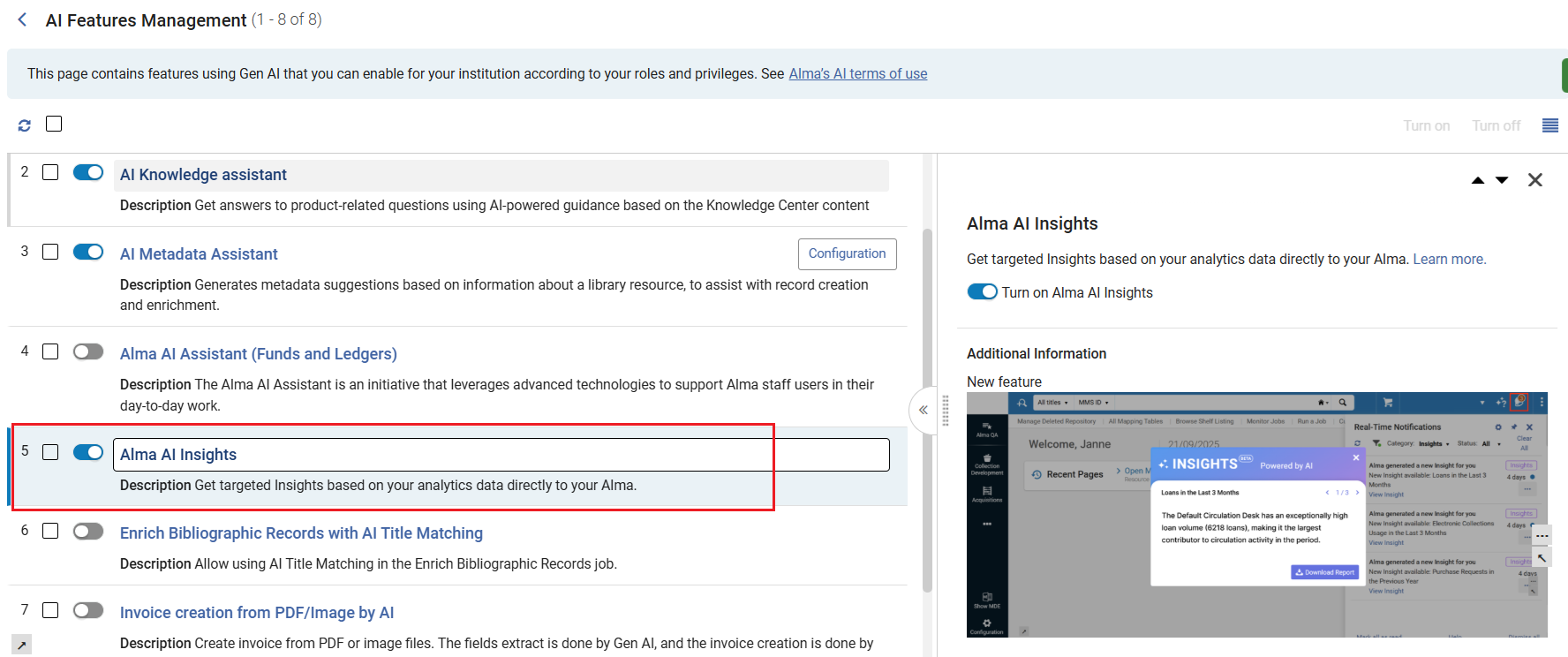Check the box for AI Knowledge assistant
Screen dimensions: 1568x657
click(x=50, y=172)
